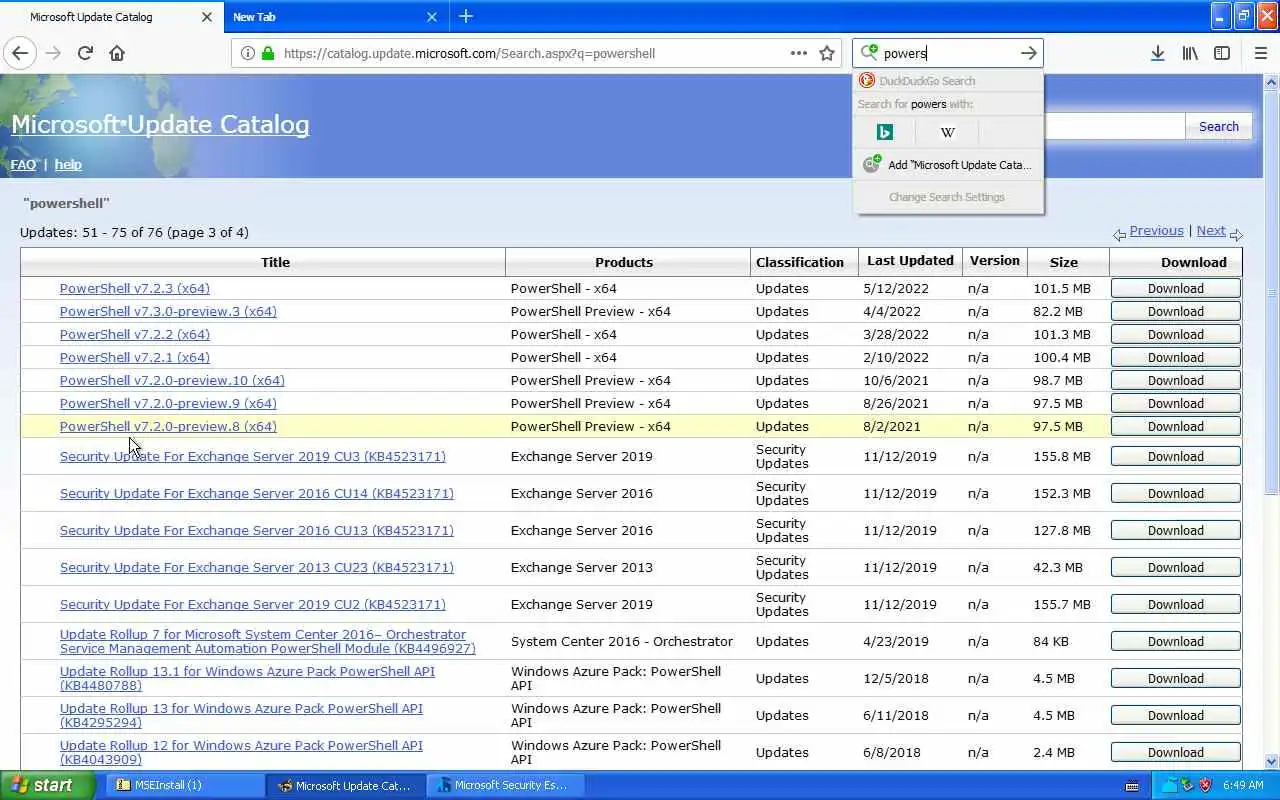Image resolution: width=1280 pixels, height=800 pixels.
Task: Open Change Search Settings
Action: click(x=947, y=197)
